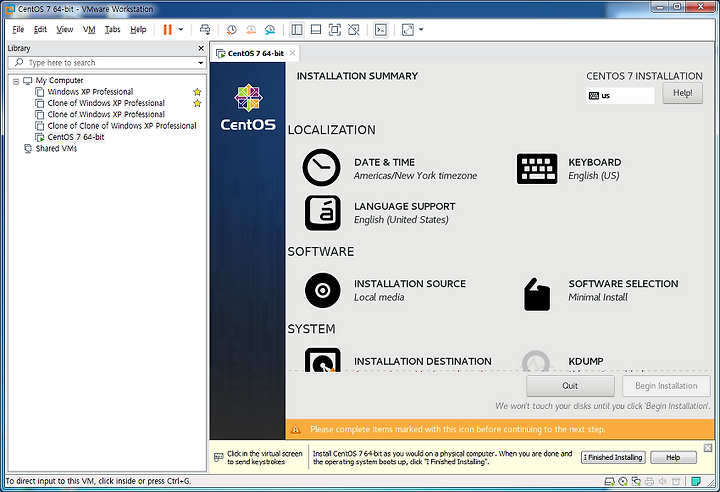Switch to Unity mode icon
Viewport: 720px width, 492px height.
[354, 30]
